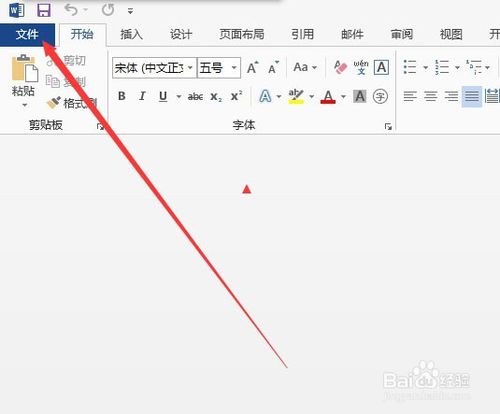Expand numbering styles arrow
Image resolution: width=500 pixels, height=414 pixels.
(457, 68)
